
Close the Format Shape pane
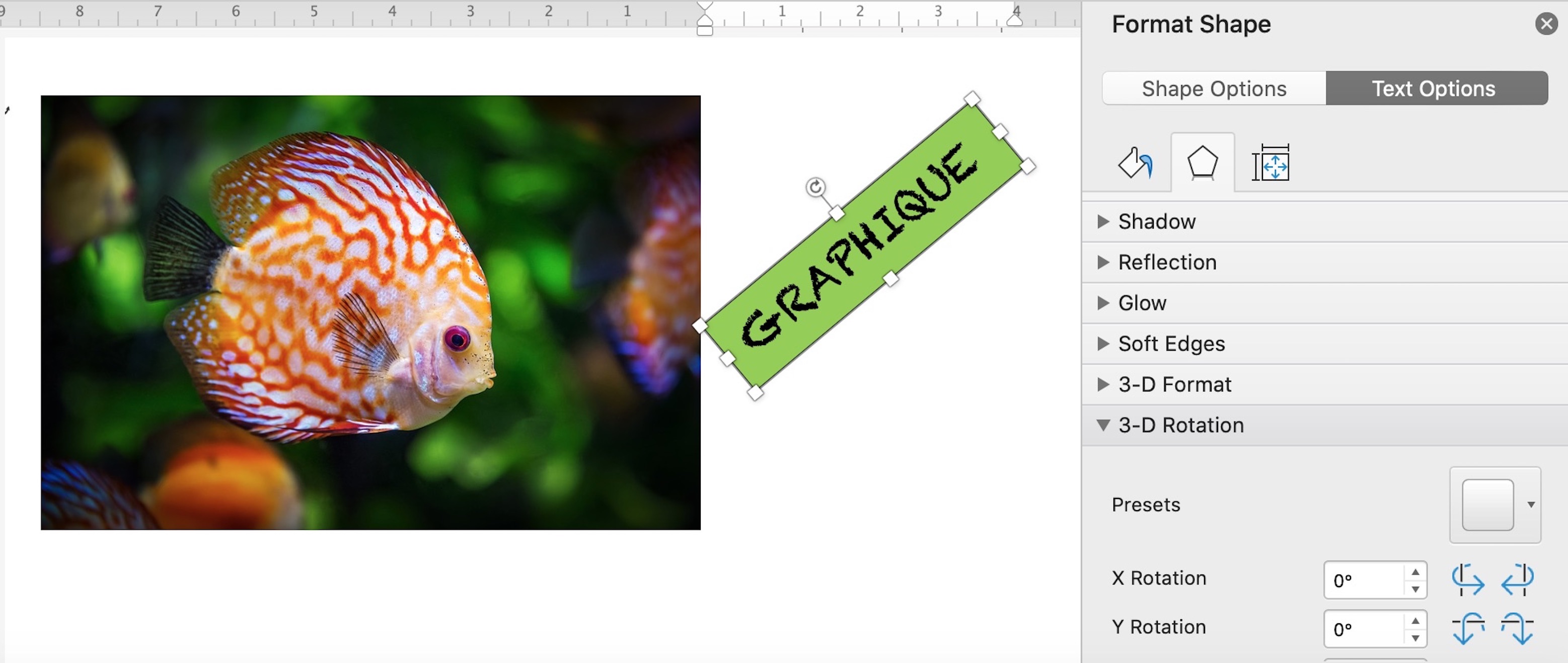[x=1546, y=24]
